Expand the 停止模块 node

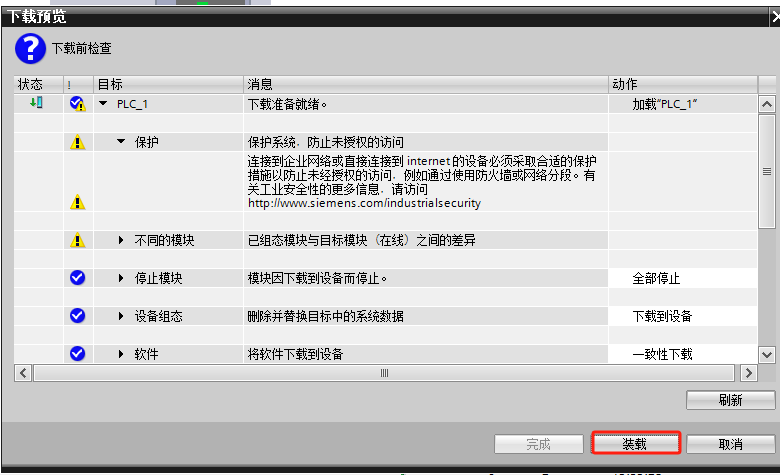point(121,278)
